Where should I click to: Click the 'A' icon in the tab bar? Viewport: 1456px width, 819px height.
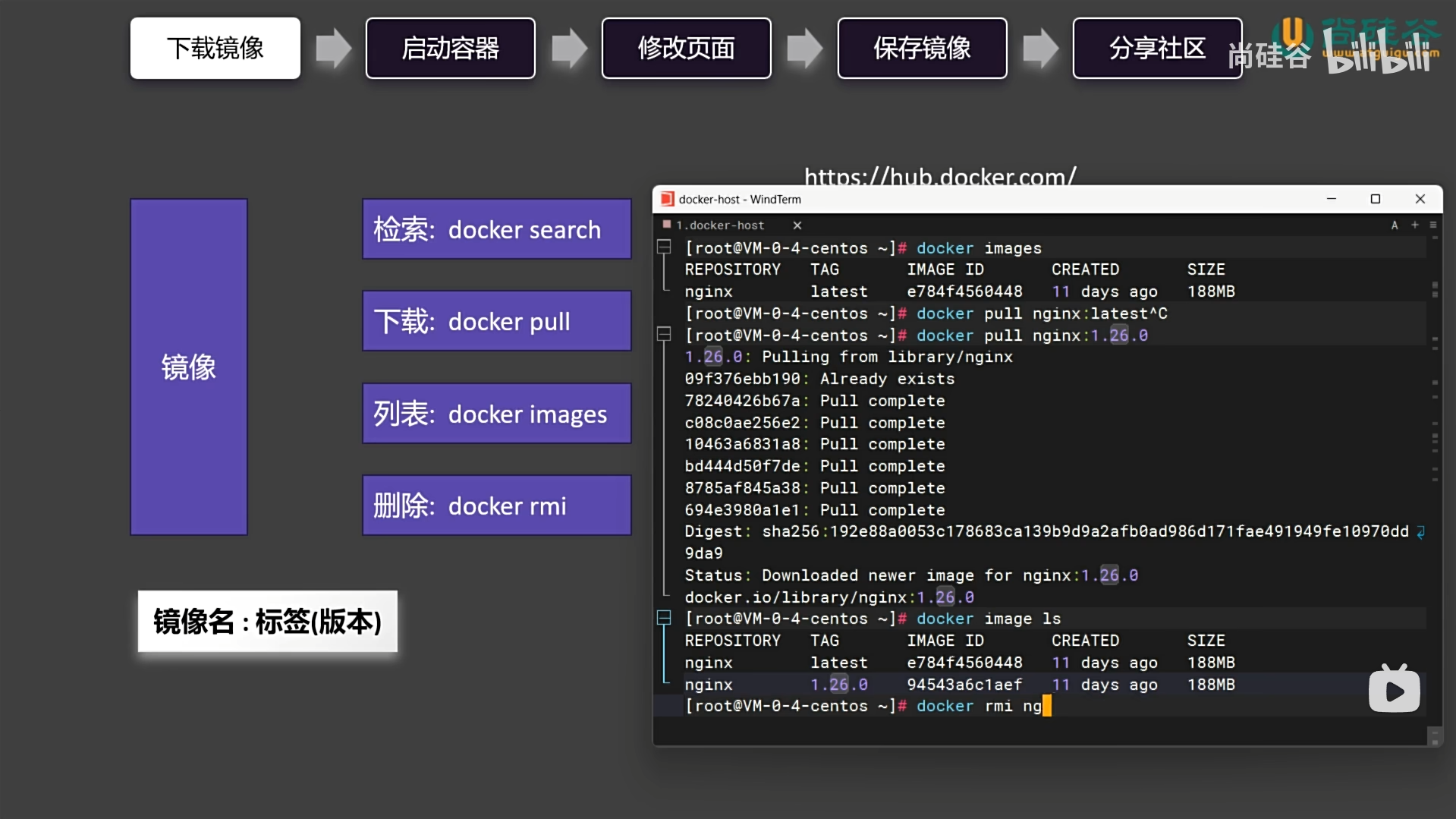point(1395,225)
